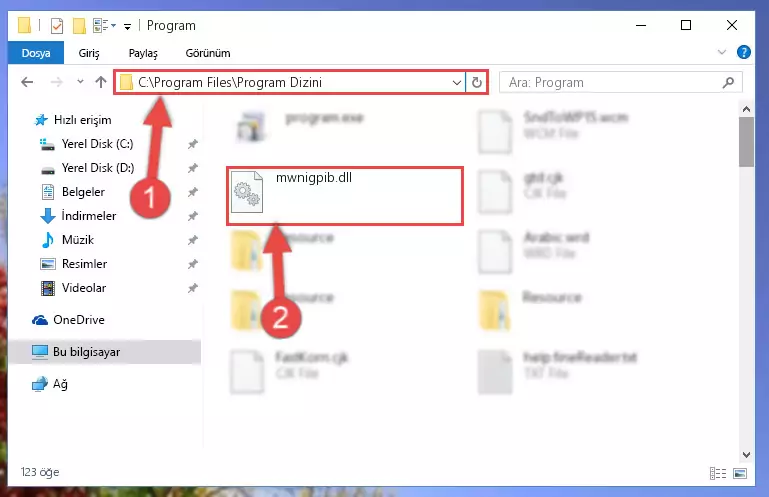The image size is (769, 497).
Task: Select Hızlı erişim in navigation pane
Action: (x=73, y=120)
